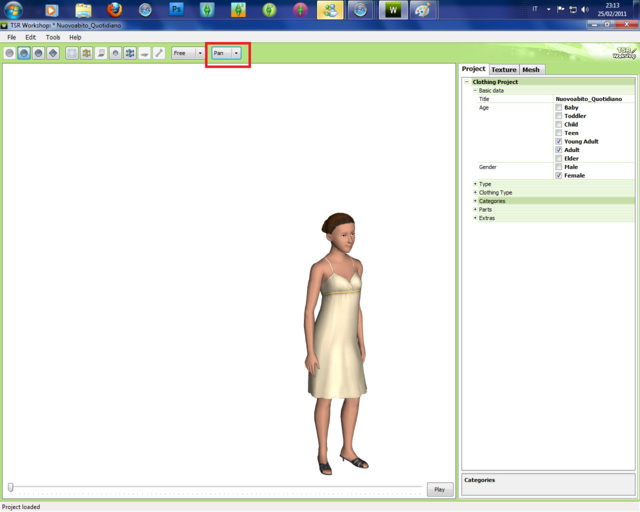Viewport: 640px width, 512px height.
Task: Open the Tools menu
Action: point(53,37)
